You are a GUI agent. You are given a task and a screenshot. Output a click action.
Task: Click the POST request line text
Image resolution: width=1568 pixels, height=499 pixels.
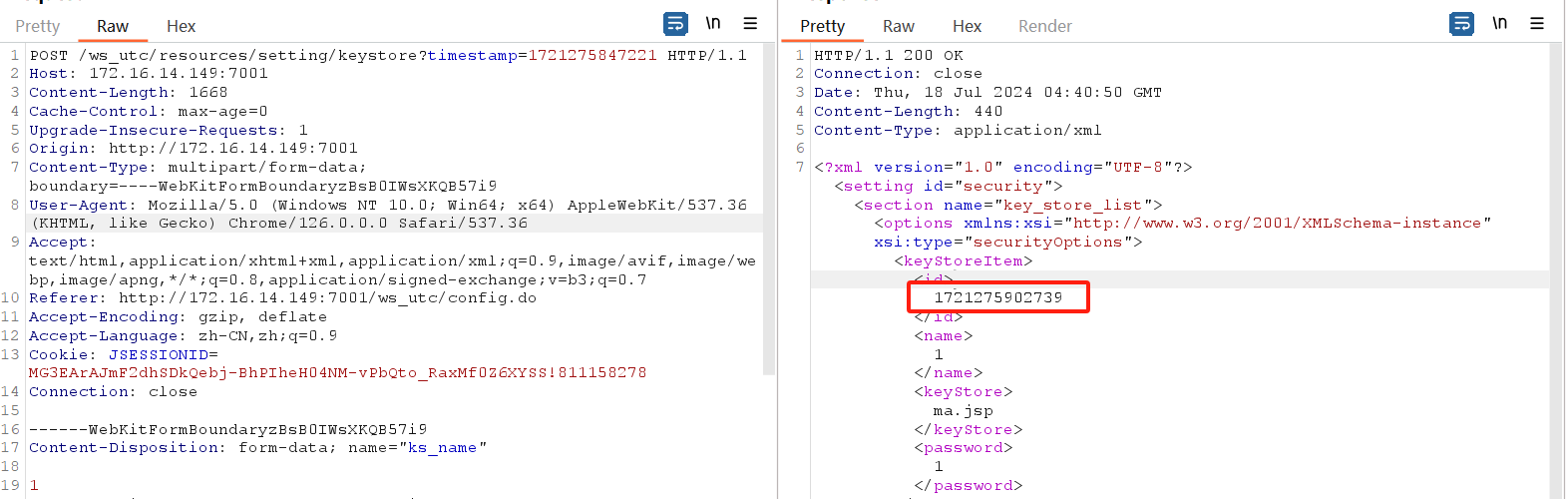[388, 55]
